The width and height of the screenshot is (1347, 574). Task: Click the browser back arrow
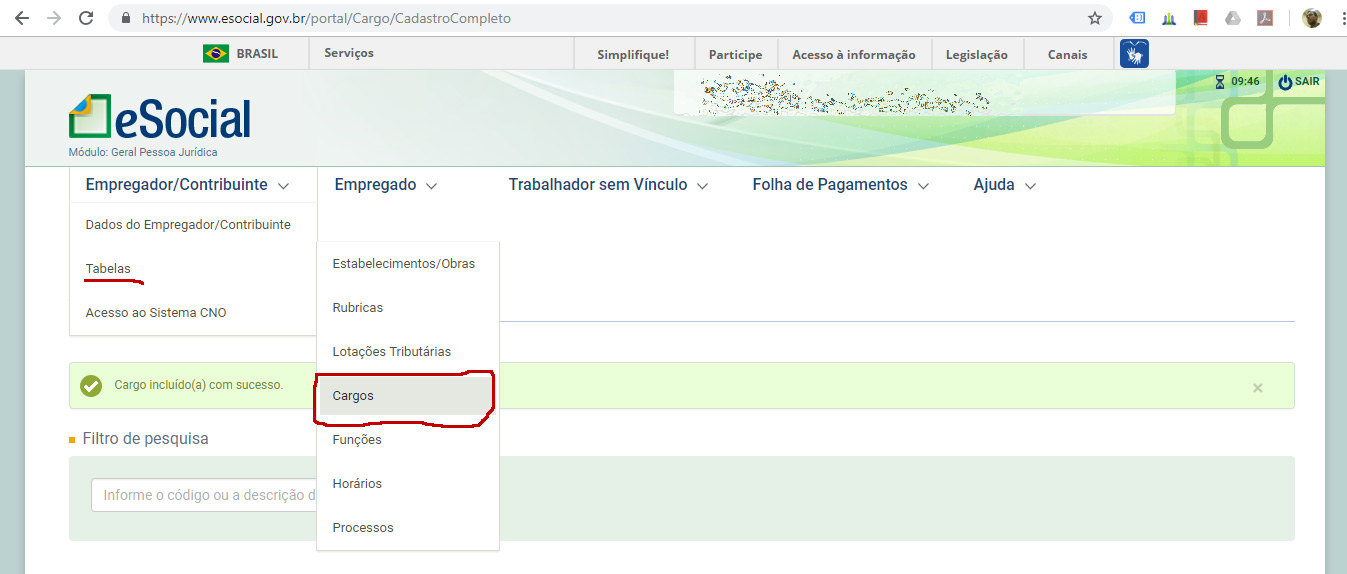22,18
